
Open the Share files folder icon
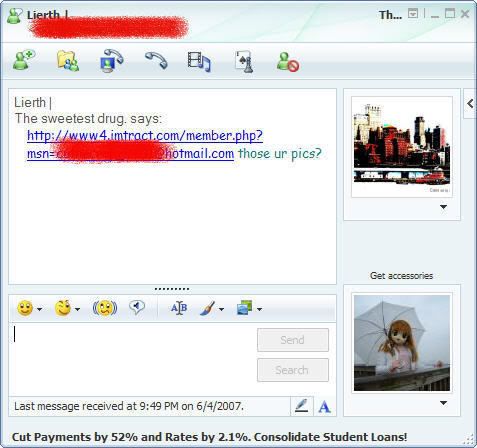click(x=68, y=61)
